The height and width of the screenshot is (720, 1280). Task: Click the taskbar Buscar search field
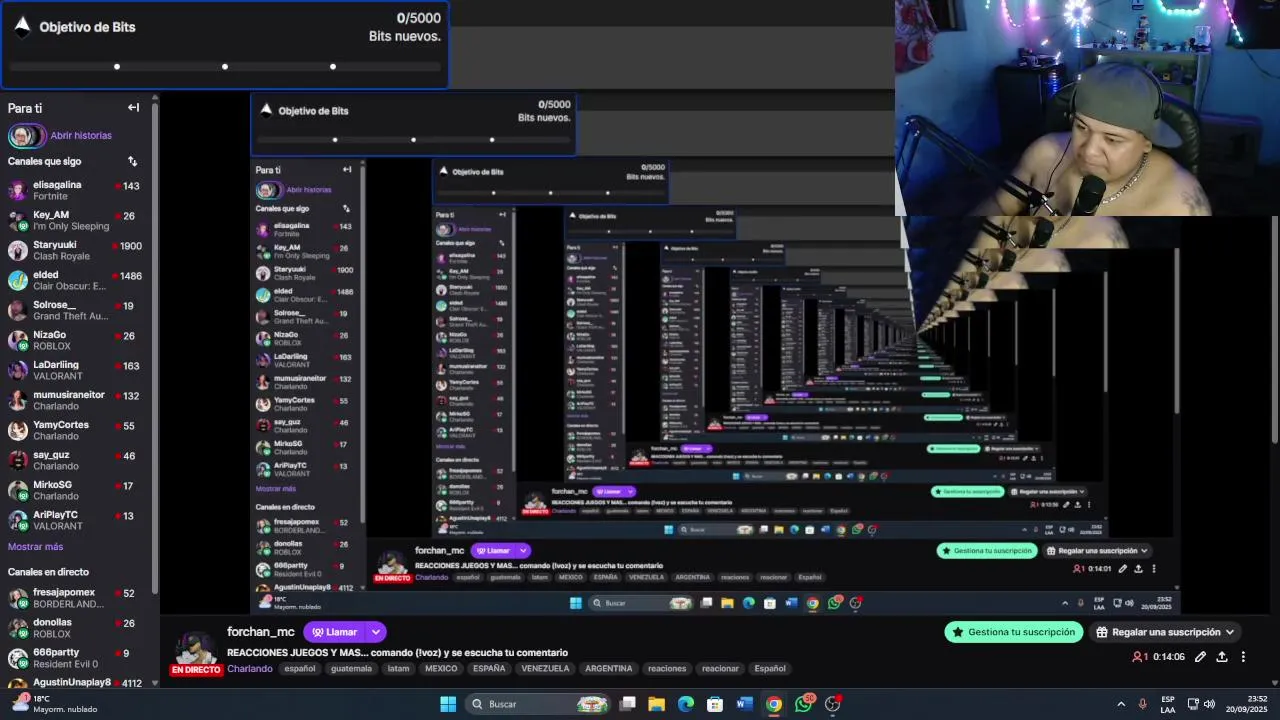[539, 704]
